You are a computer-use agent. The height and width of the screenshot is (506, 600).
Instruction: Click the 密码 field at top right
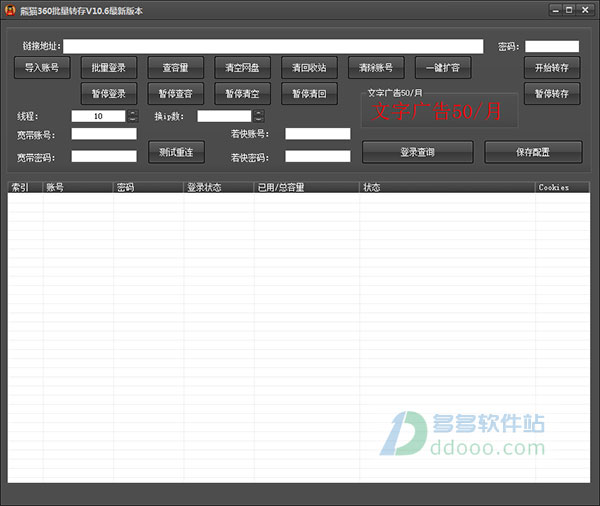552,46
